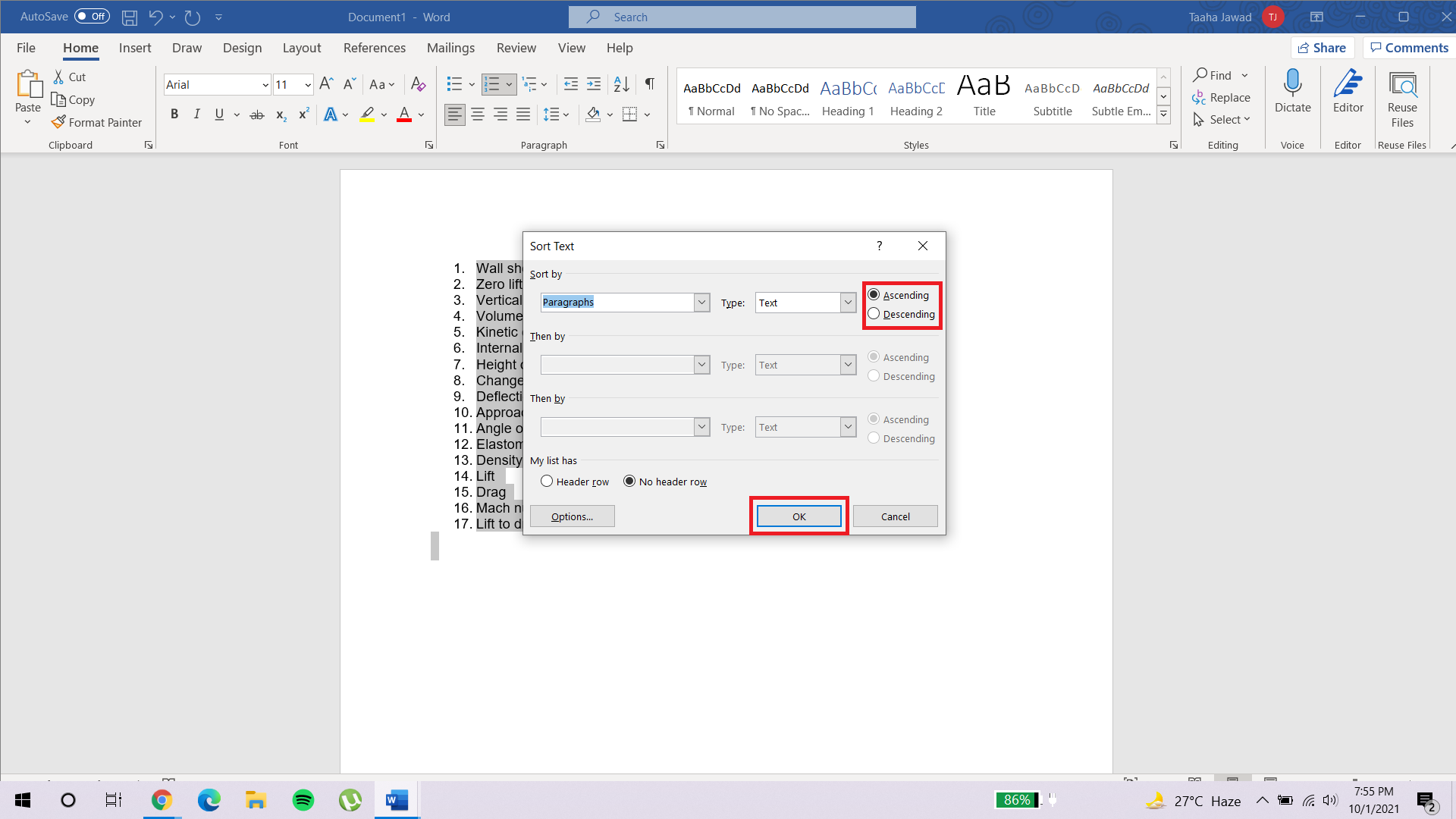This screenshot has width=1456, height=819.
Task: Confirm sorting with OK button
Action: point(799,516)
